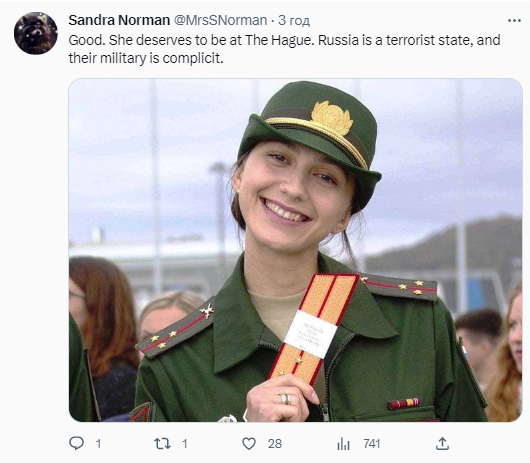Click the Sandra Norman display name
This screenshot has width=530, height=463.
click(x=119, y=21)
